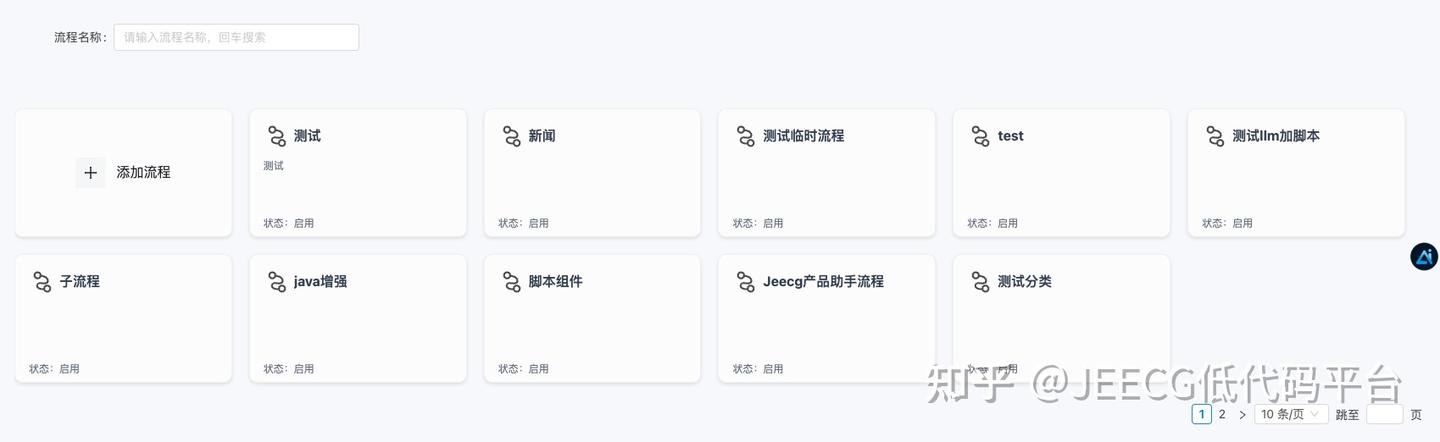Click the flow icon beside 测试
This screenshot has width=1440, height=442.
click(x=277, y=136)
